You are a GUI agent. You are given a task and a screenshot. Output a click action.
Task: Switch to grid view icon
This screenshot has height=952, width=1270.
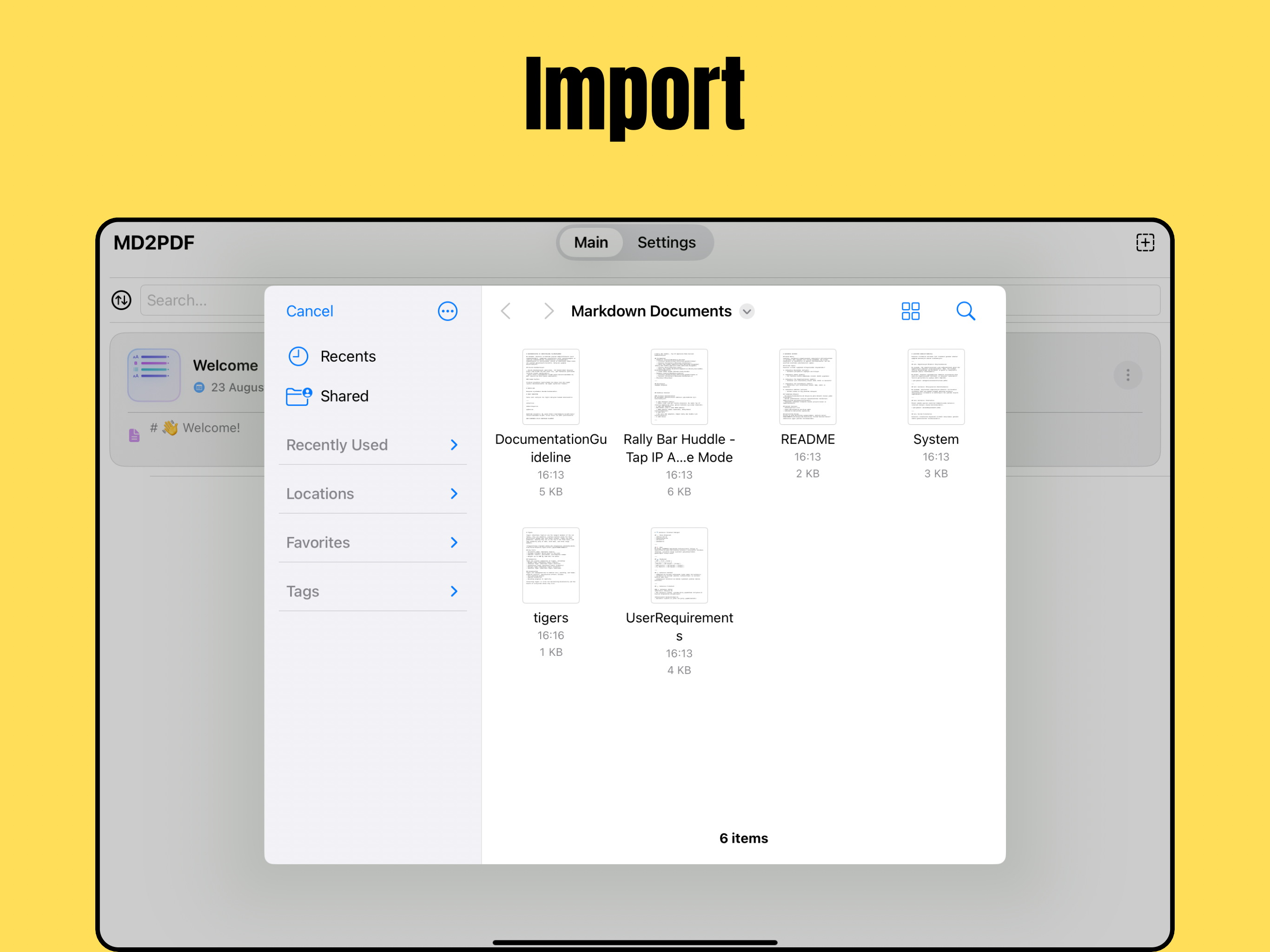tap(910, 311)
